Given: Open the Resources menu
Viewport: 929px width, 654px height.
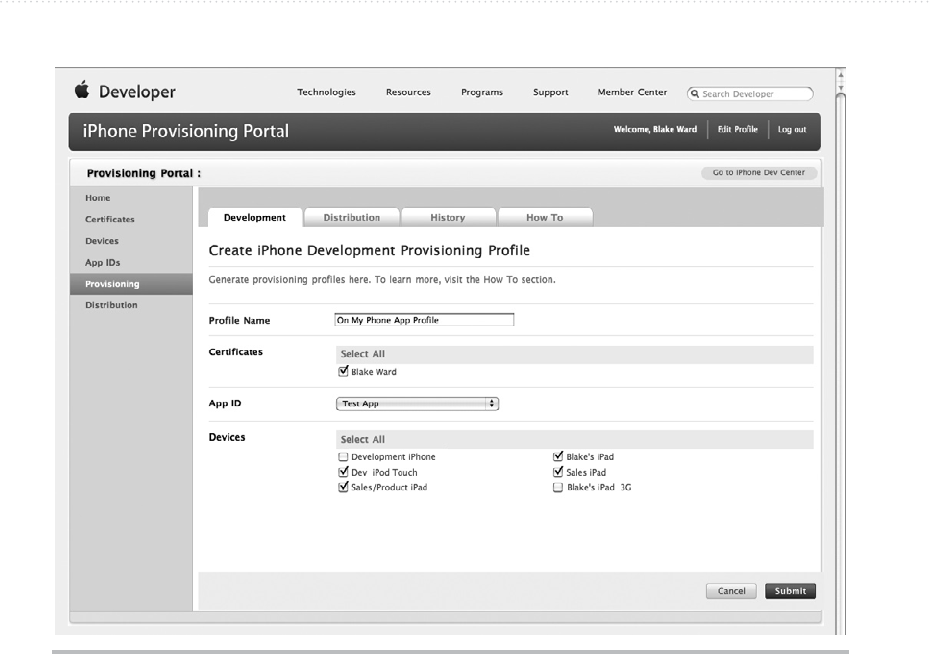Looking at the screenshot, I should (x=408, y=92).
